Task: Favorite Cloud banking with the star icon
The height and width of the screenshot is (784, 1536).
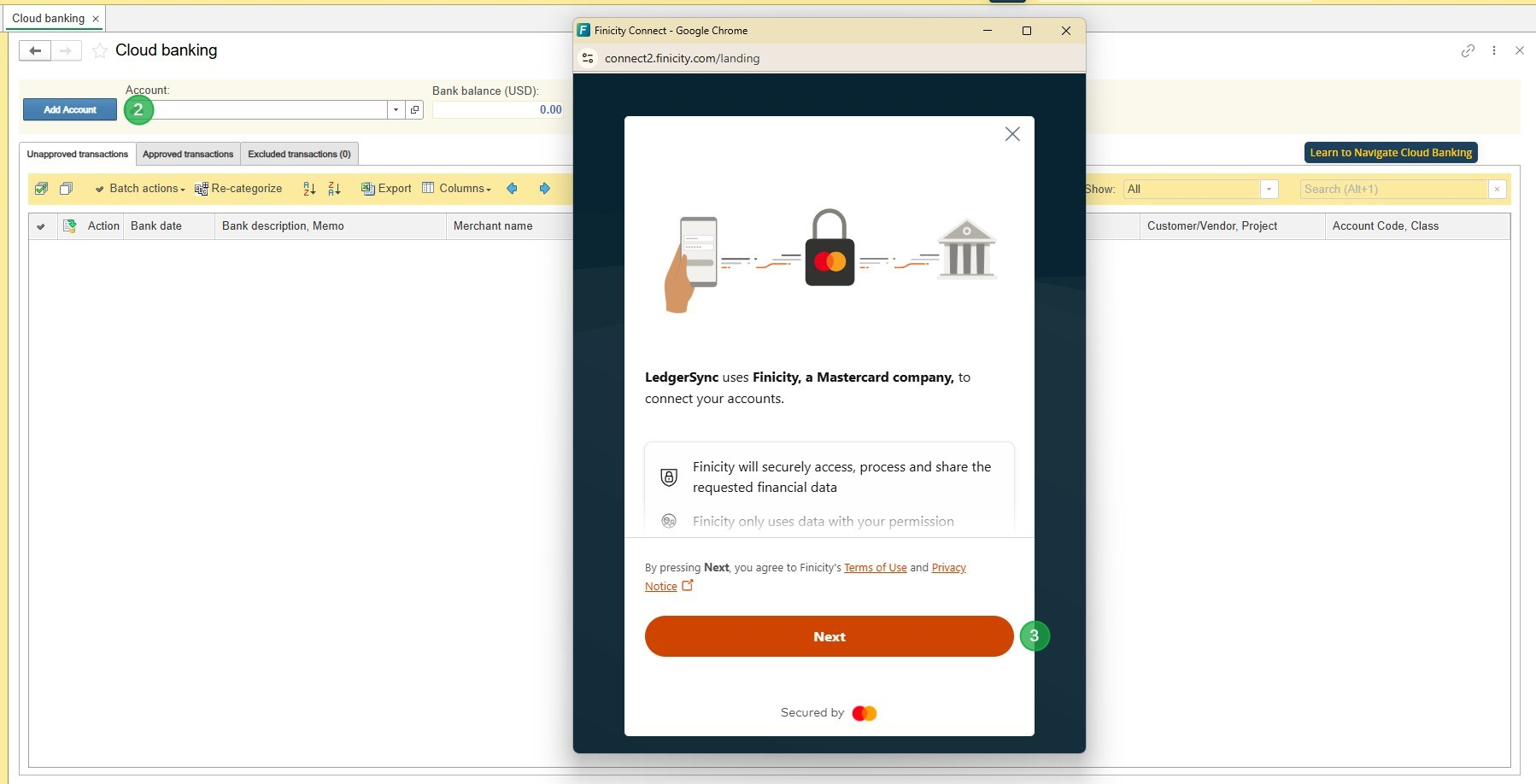Action: [x=100, y=51]
